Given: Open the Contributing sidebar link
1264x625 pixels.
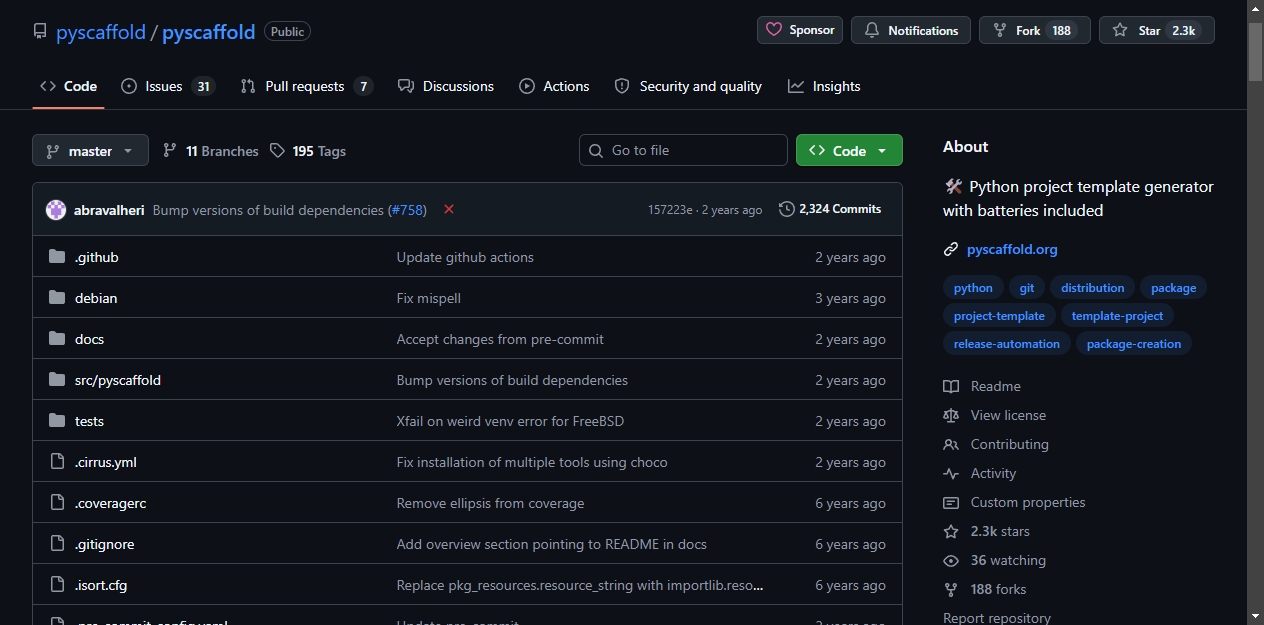Looking at the screenshot, I should pyautogui.click(x=996, y=444).
